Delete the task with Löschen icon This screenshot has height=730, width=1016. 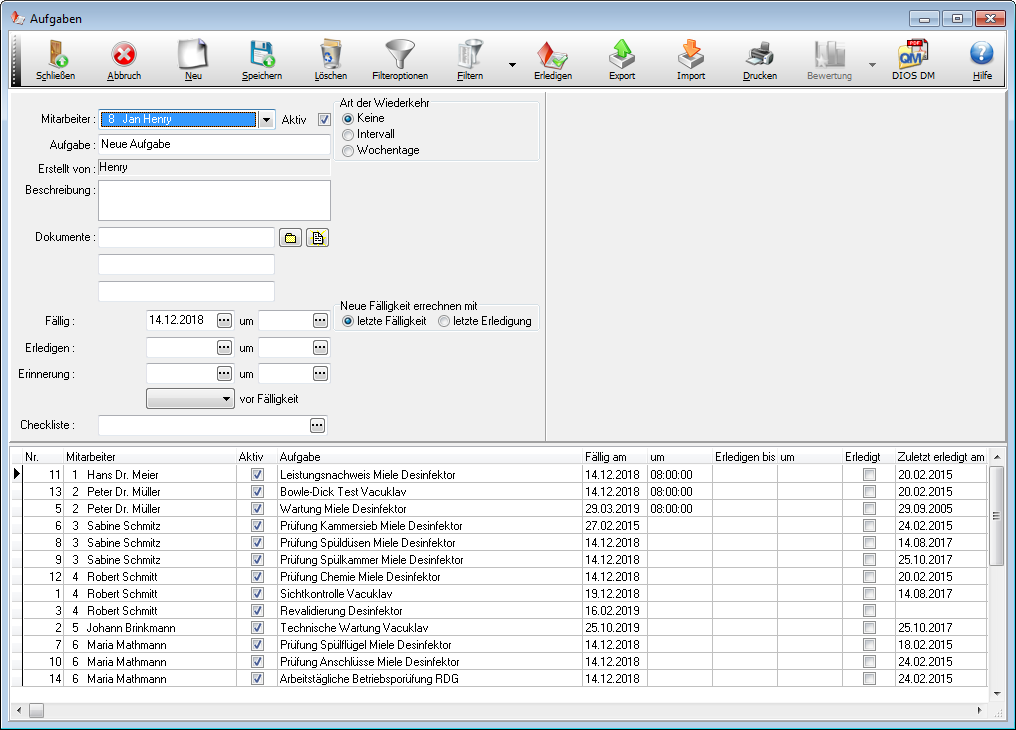click(x=330, y=55)
